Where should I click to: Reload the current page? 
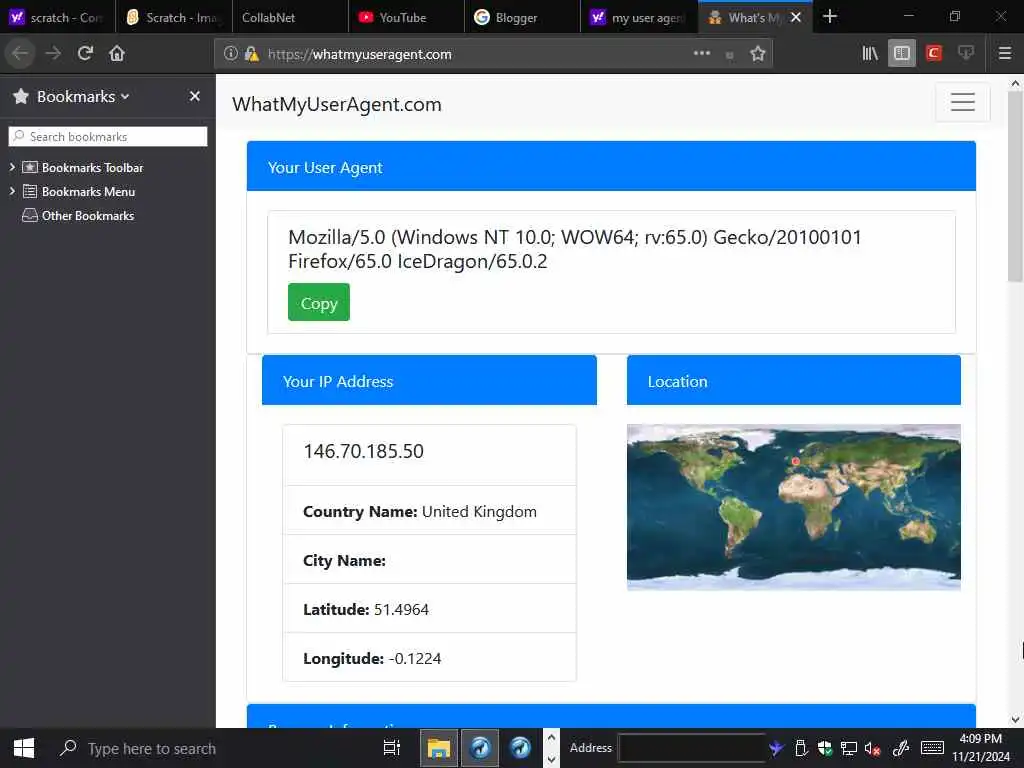85,54
